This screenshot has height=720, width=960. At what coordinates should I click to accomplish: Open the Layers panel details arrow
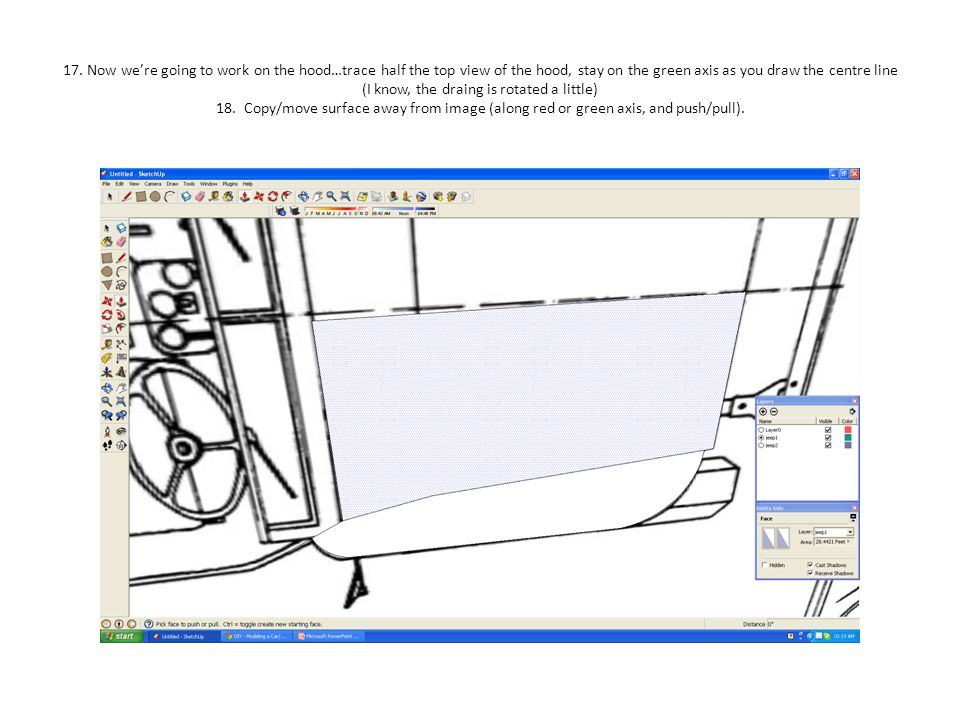[852, 411]
